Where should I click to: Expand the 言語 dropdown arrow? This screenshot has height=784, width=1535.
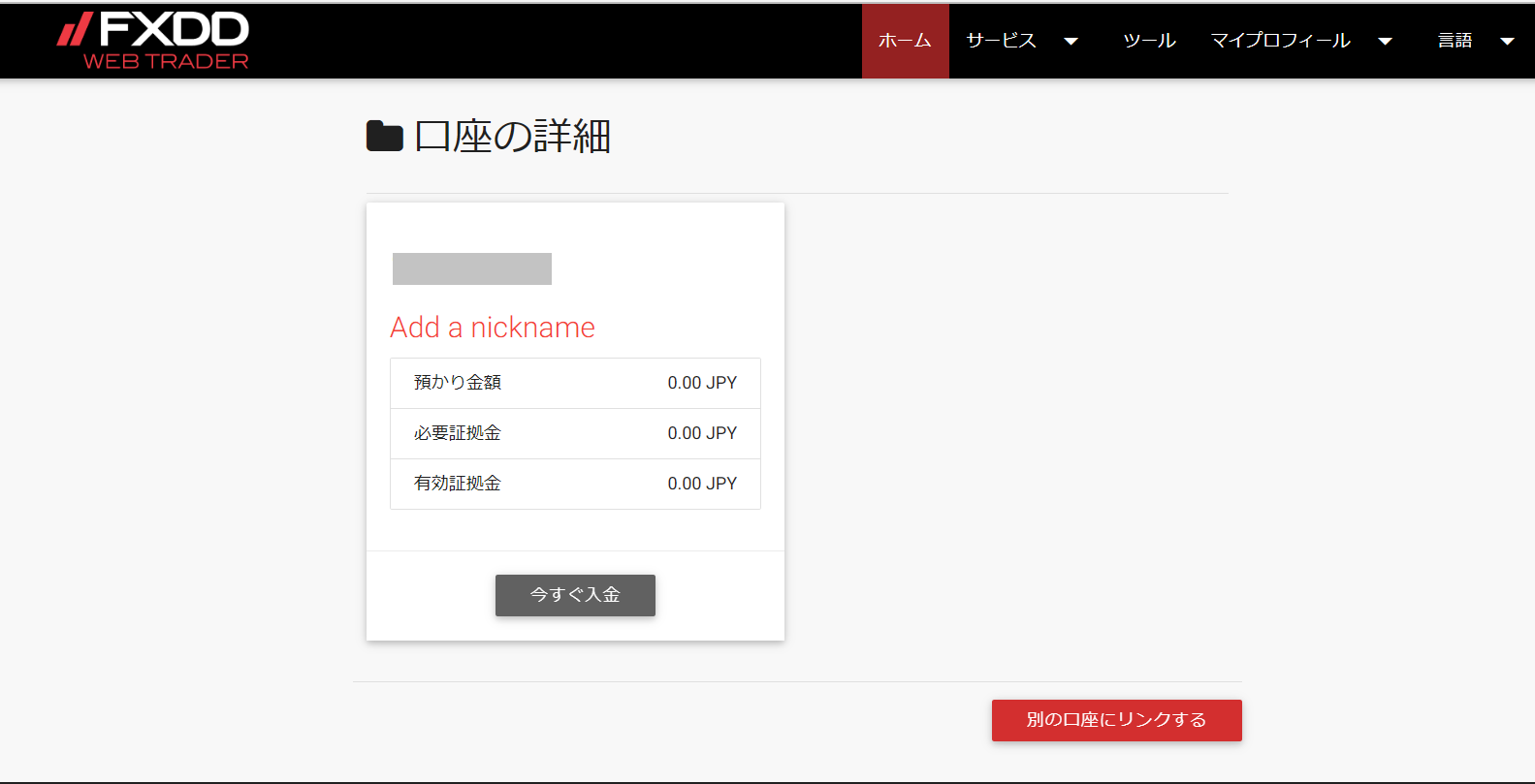pyautogui.click(x=1507, y=42)
